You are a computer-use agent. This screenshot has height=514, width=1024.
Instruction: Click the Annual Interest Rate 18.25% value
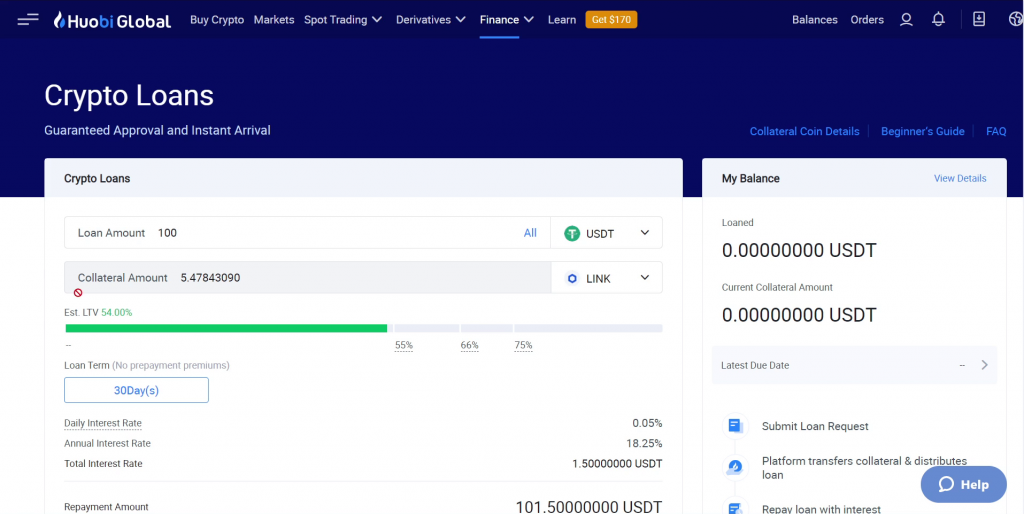tap(644, 443)
